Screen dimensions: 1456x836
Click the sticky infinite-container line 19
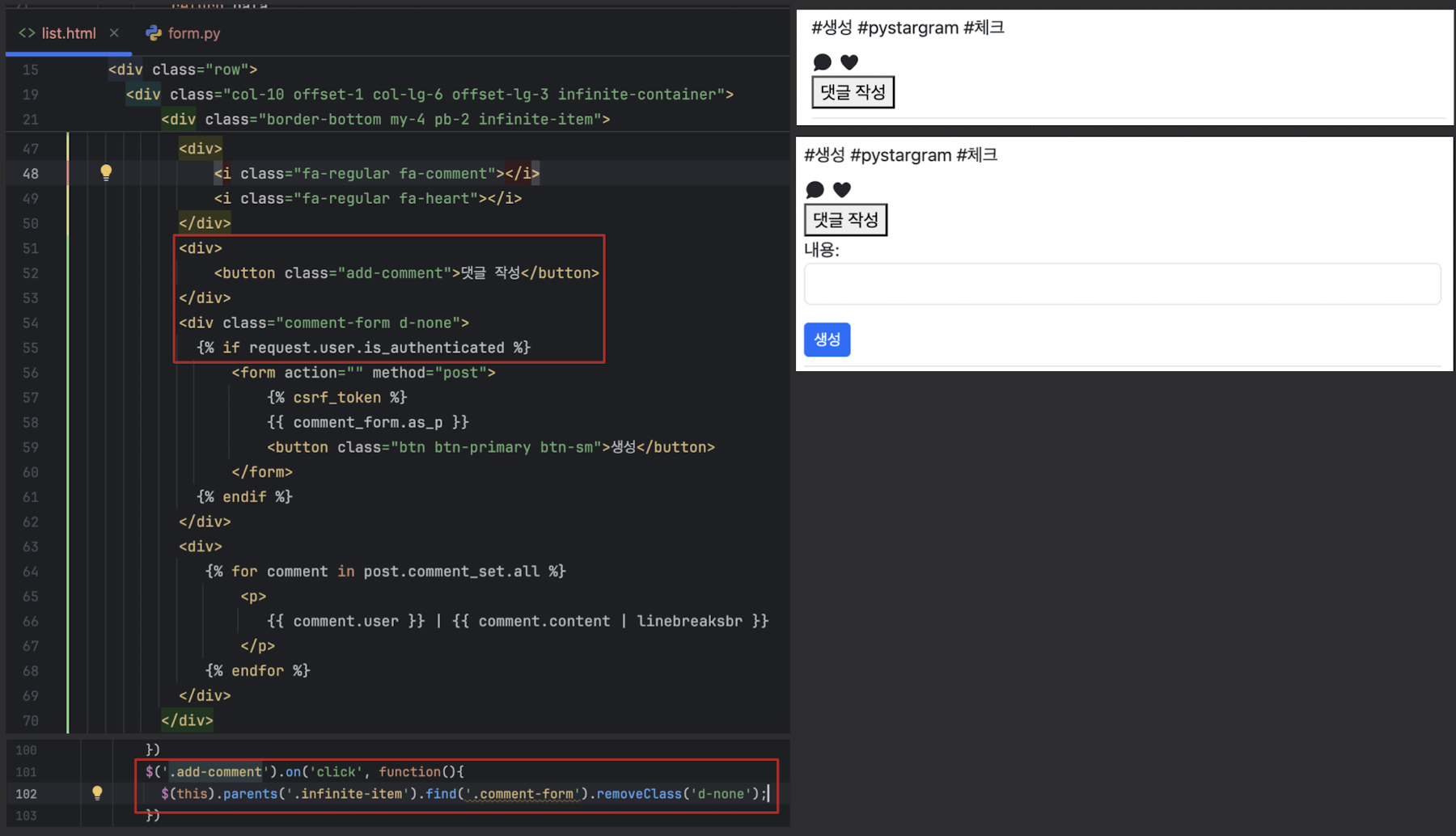point(430,95)
